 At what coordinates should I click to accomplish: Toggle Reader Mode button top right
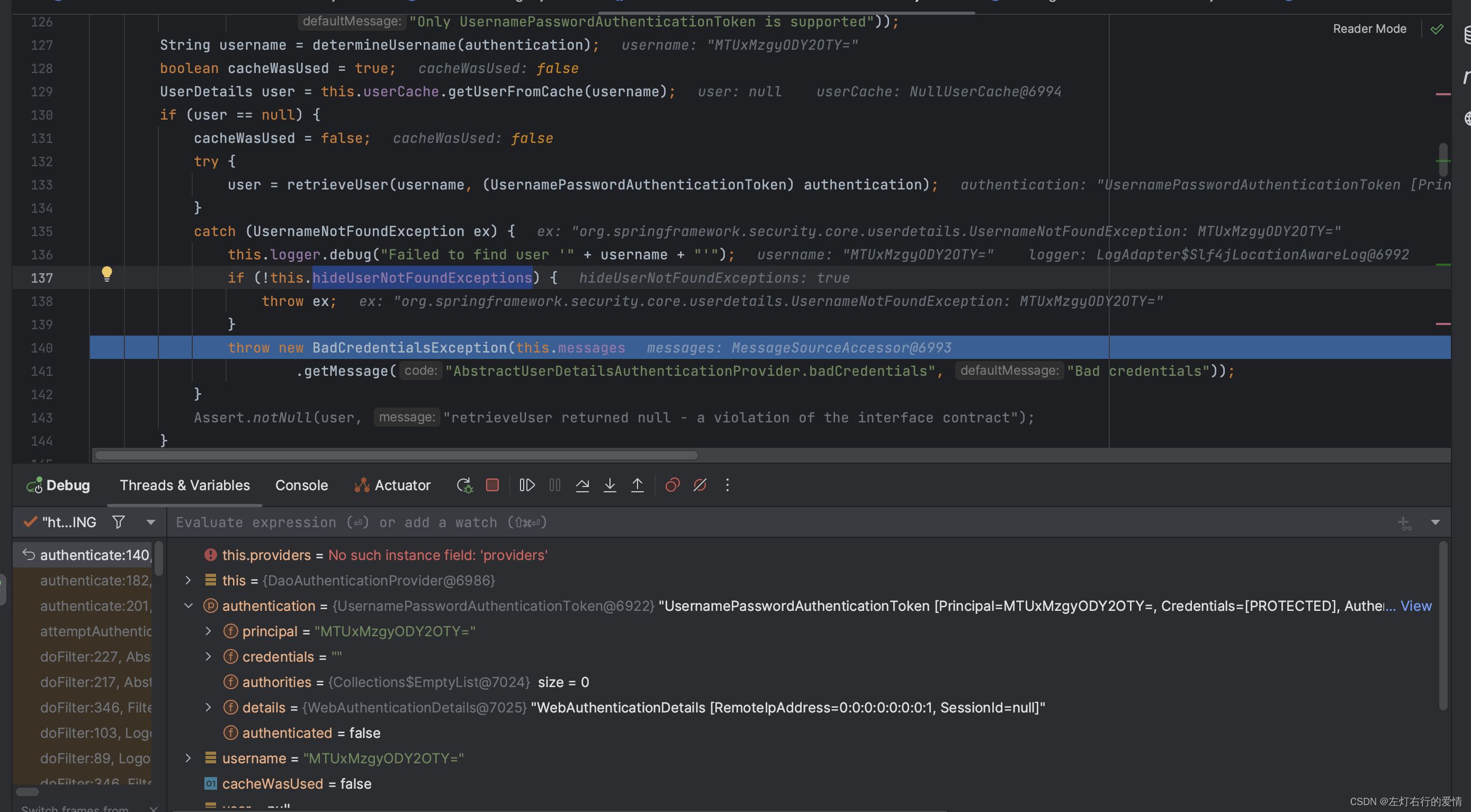pos(1370,28)
